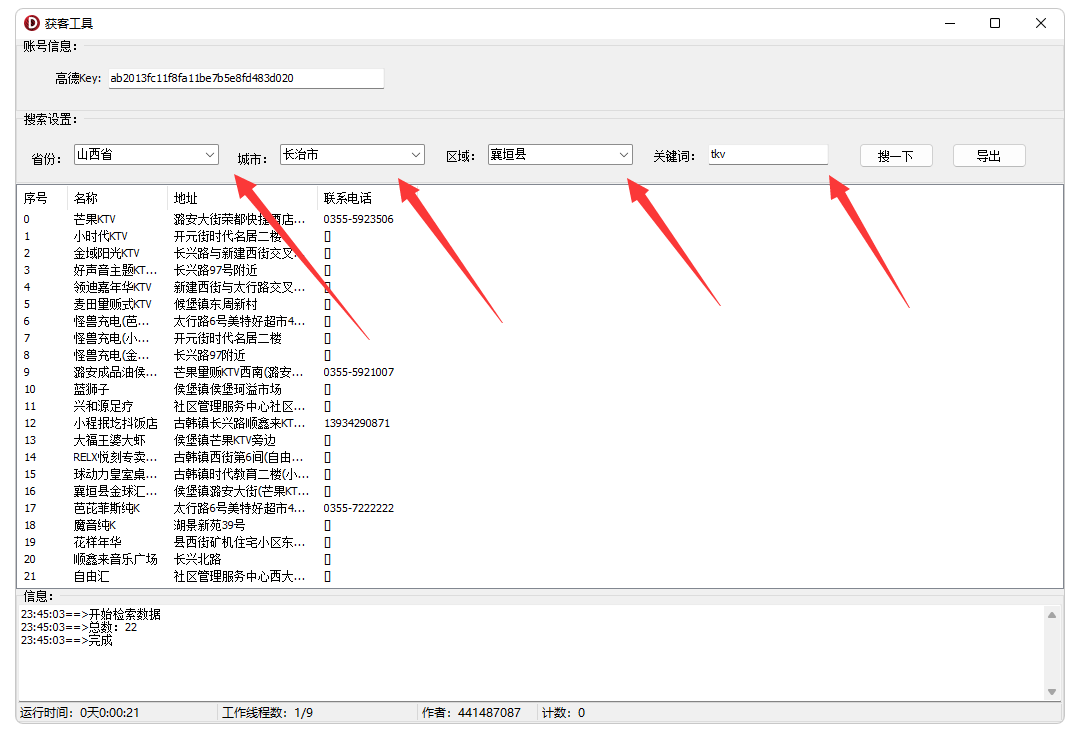1078x730 pixels.
Task: Click the 地址 column header
Action: pos(186,198)
